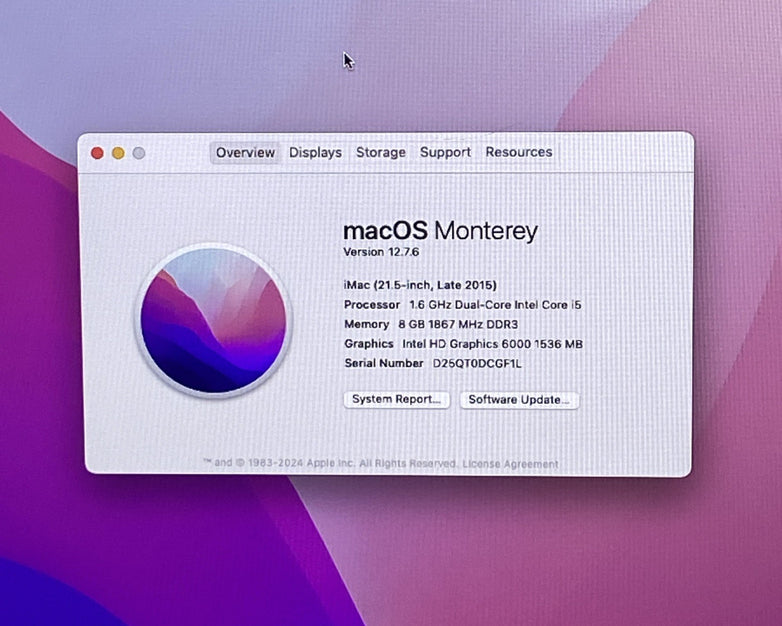The image size is (782, 626).
Task: Go to the Support tab
Action: [x=445, y=153]
